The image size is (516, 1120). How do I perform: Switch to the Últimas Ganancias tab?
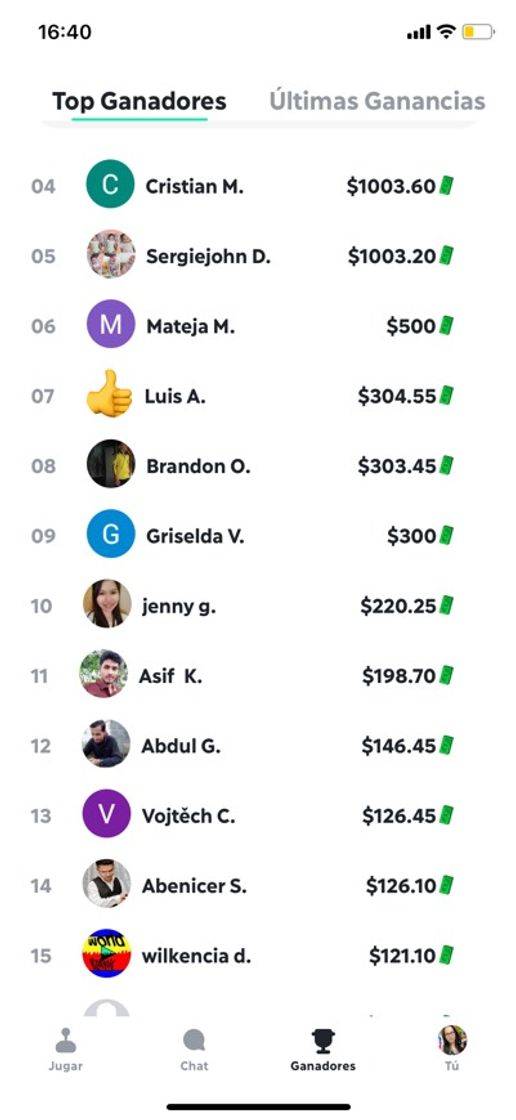[377, 101]
